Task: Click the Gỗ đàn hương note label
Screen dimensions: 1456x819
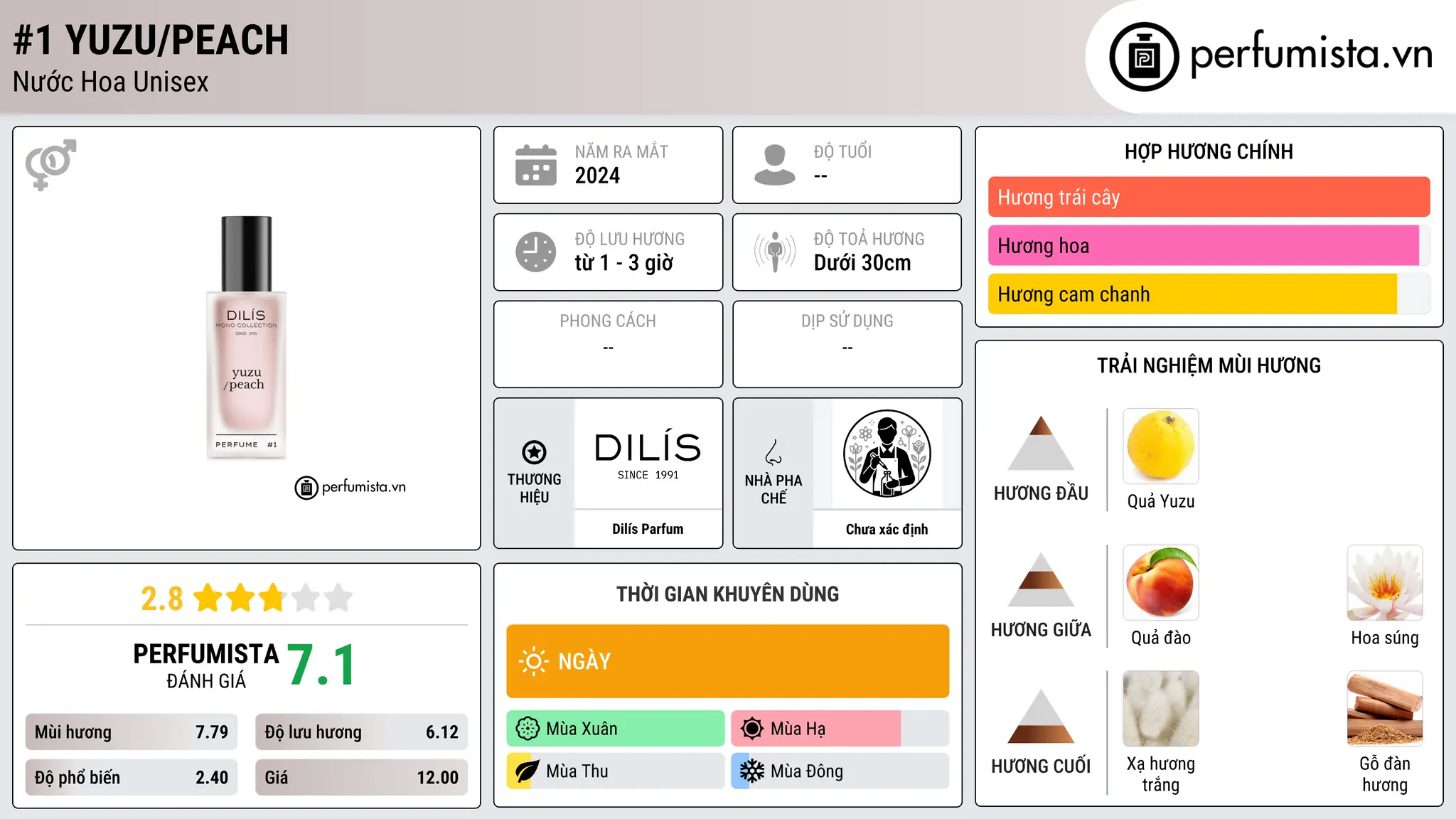Action: [x=1385, y=774]
